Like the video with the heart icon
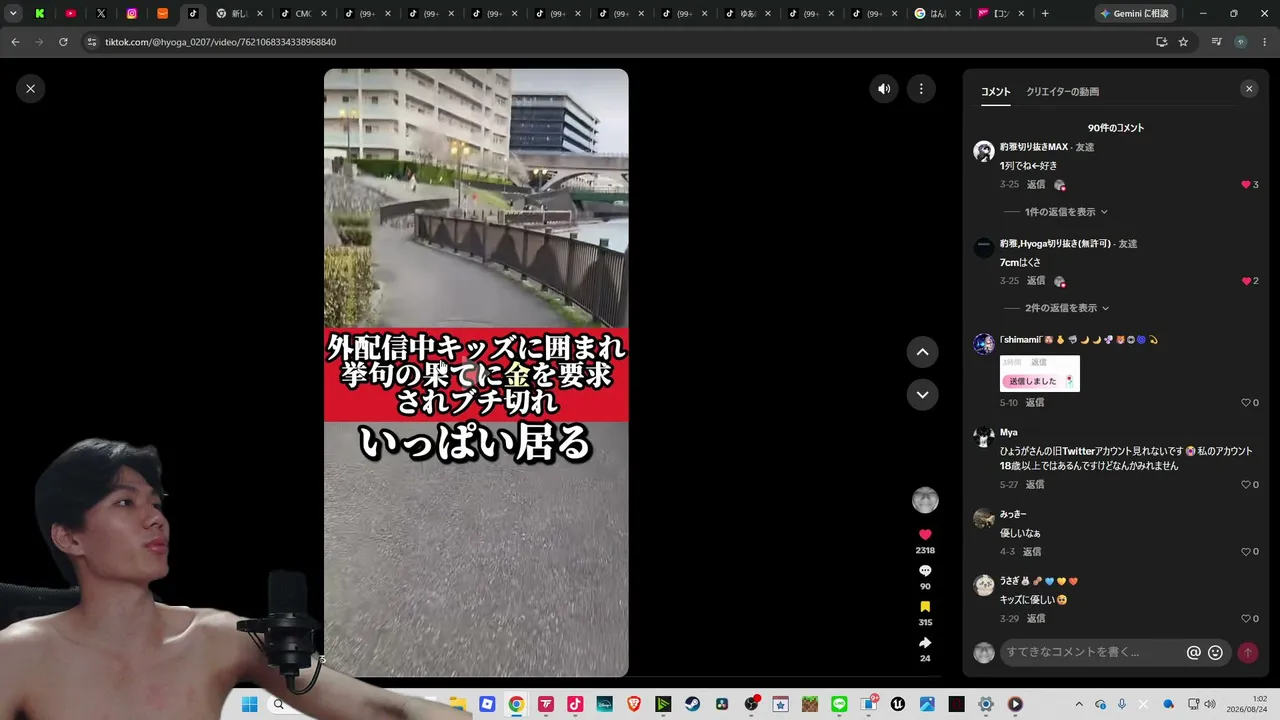 pyautogui.click(x=925, y=535)
